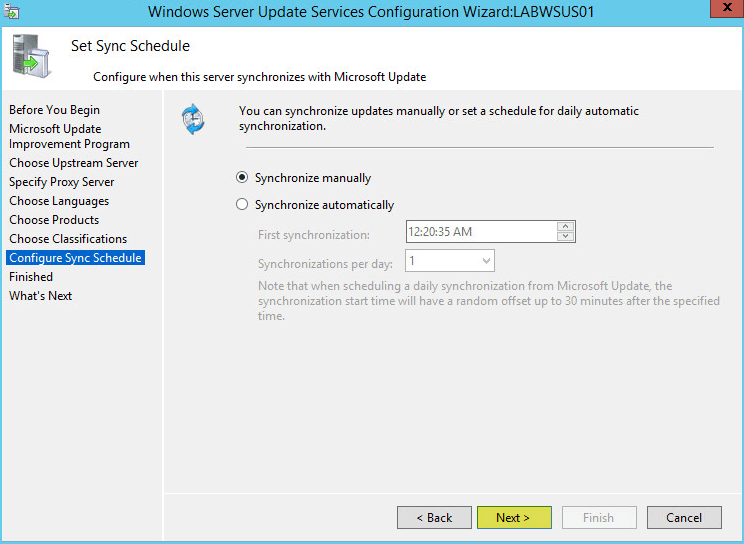Cancel the configuration wizard

684,517
